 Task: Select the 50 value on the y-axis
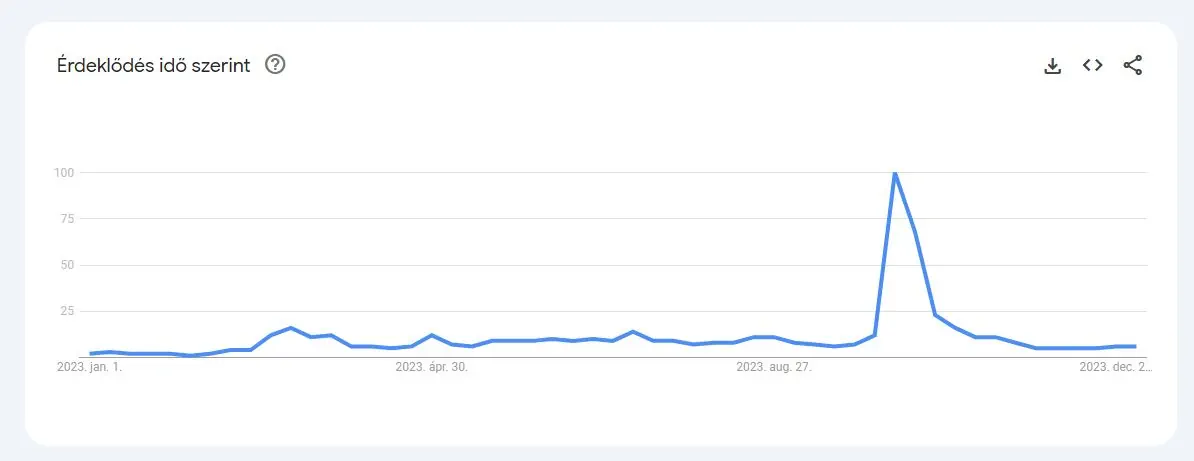(67, 265)
